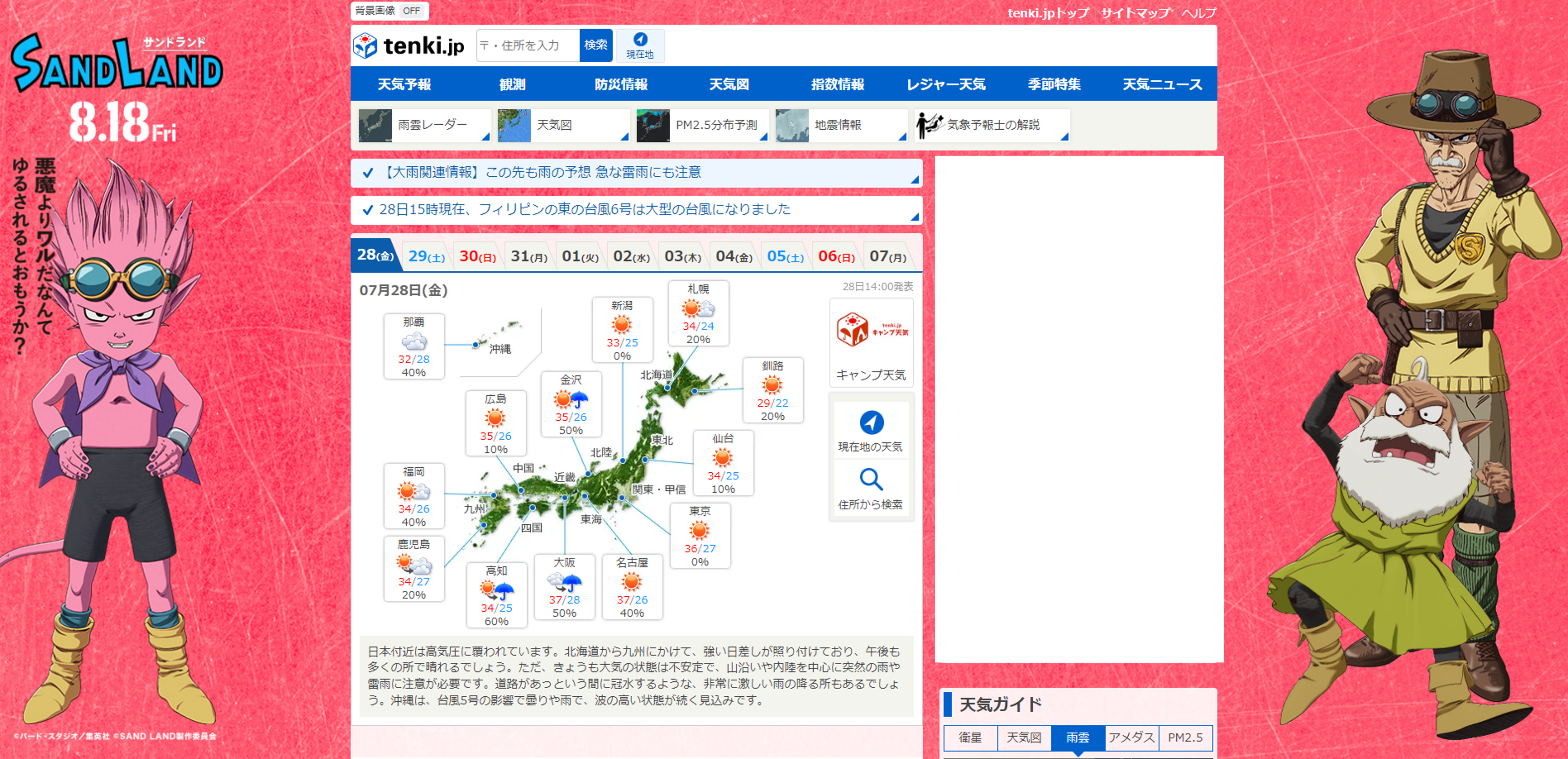Select the 東京 sun weather icon
Screen dimensions: 1568x759
(x=700, y=530)
